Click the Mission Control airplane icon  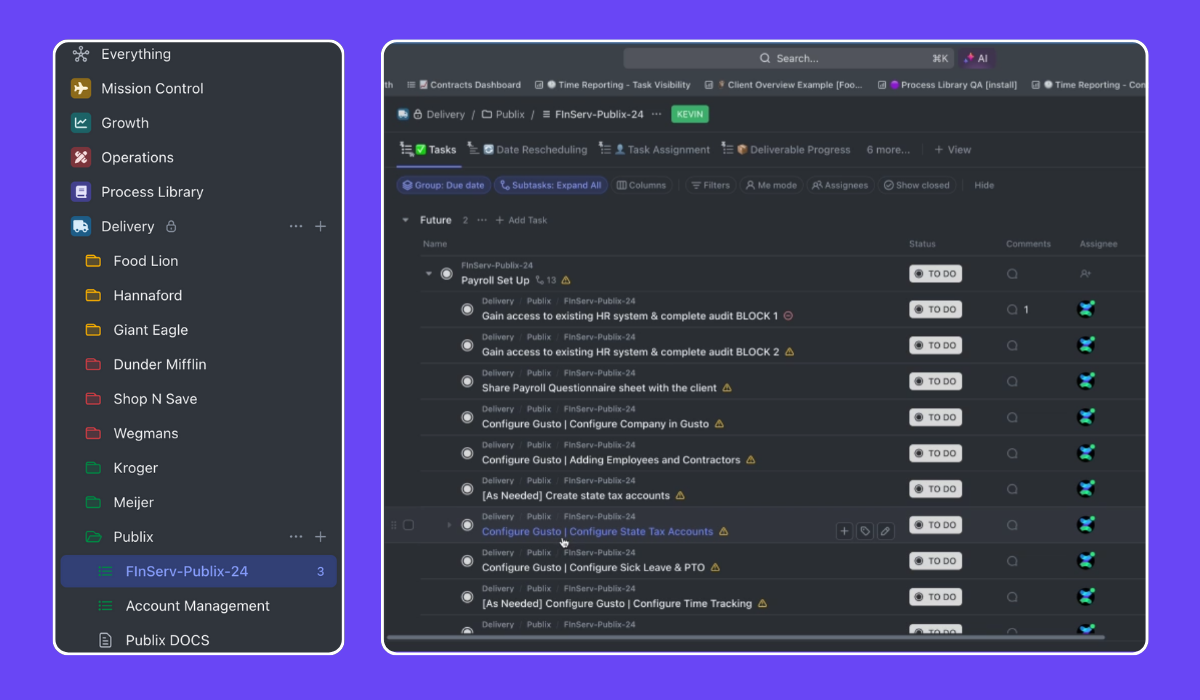coord(81,89)
